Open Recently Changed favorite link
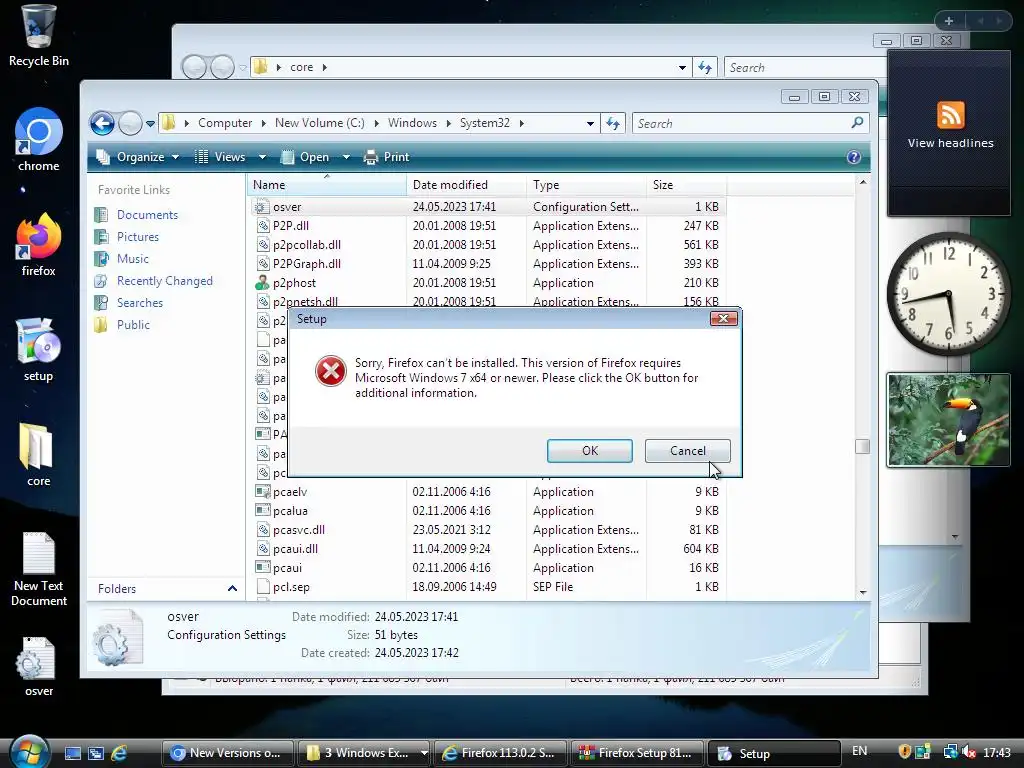Viewport: 1024px width, 768px height. (165, 281)
